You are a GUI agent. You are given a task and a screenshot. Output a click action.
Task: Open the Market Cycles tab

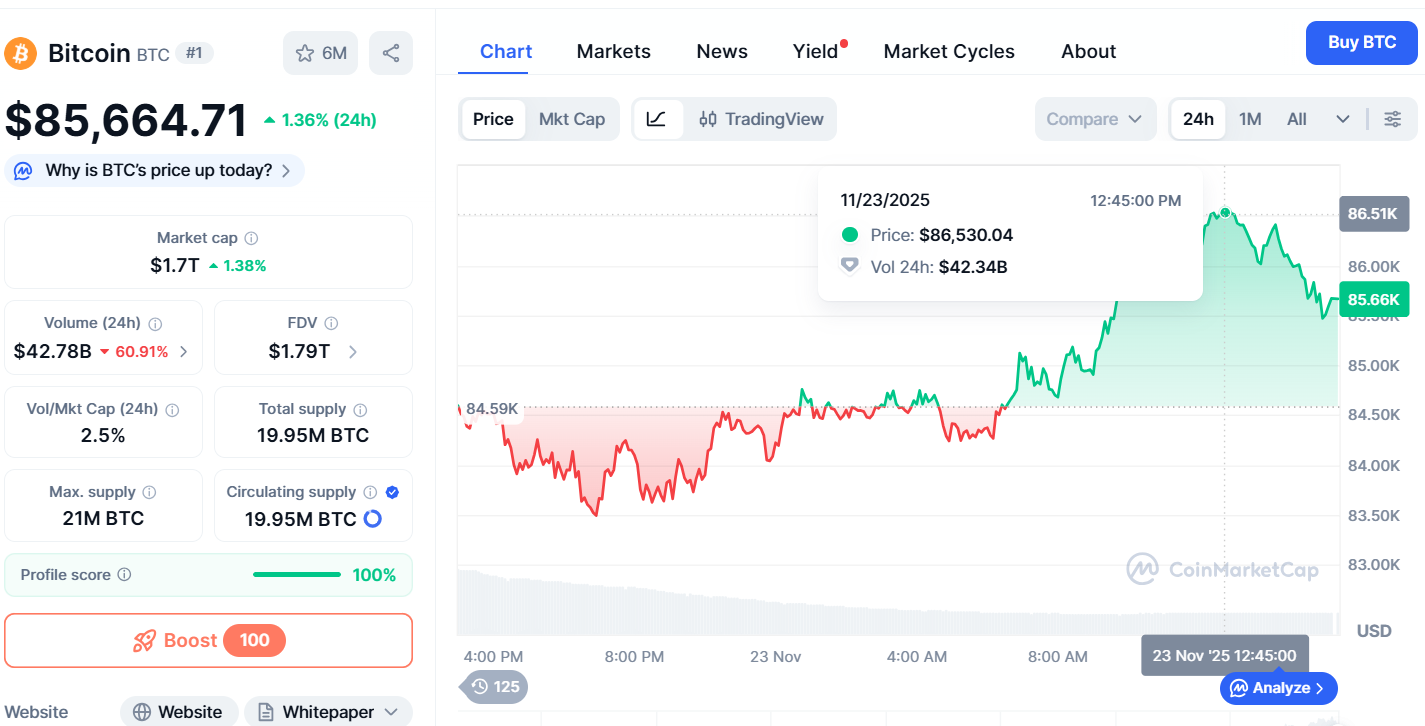(949, 51)
